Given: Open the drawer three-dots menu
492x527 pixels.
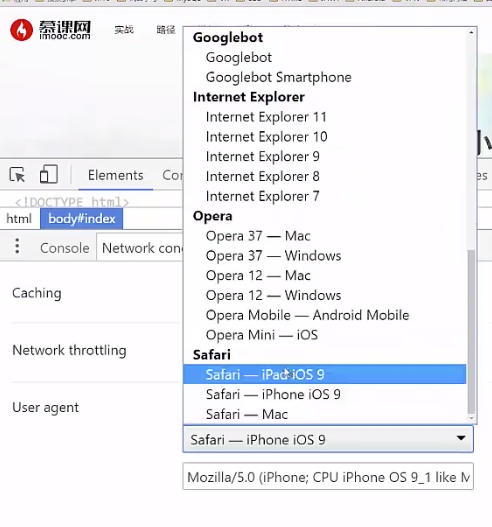Looking at the screenshot, I should 17,246.
